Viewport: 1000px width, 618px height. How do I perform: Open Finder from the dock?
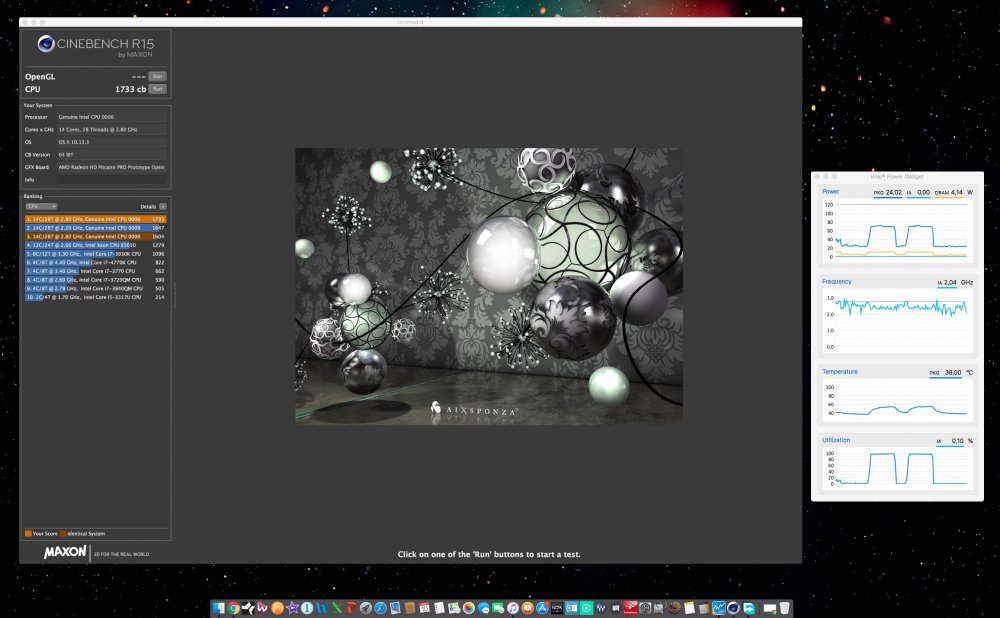point(219,608)
